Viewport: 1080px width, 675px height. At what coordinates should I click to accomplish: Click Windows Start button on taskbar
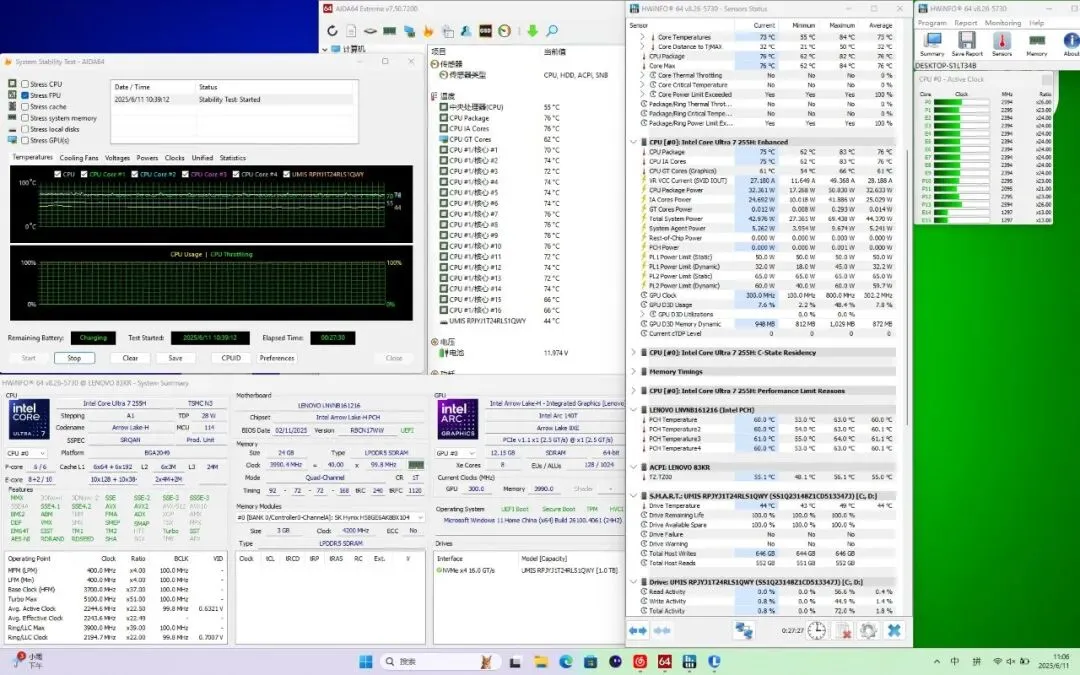(x=366, y=662)
